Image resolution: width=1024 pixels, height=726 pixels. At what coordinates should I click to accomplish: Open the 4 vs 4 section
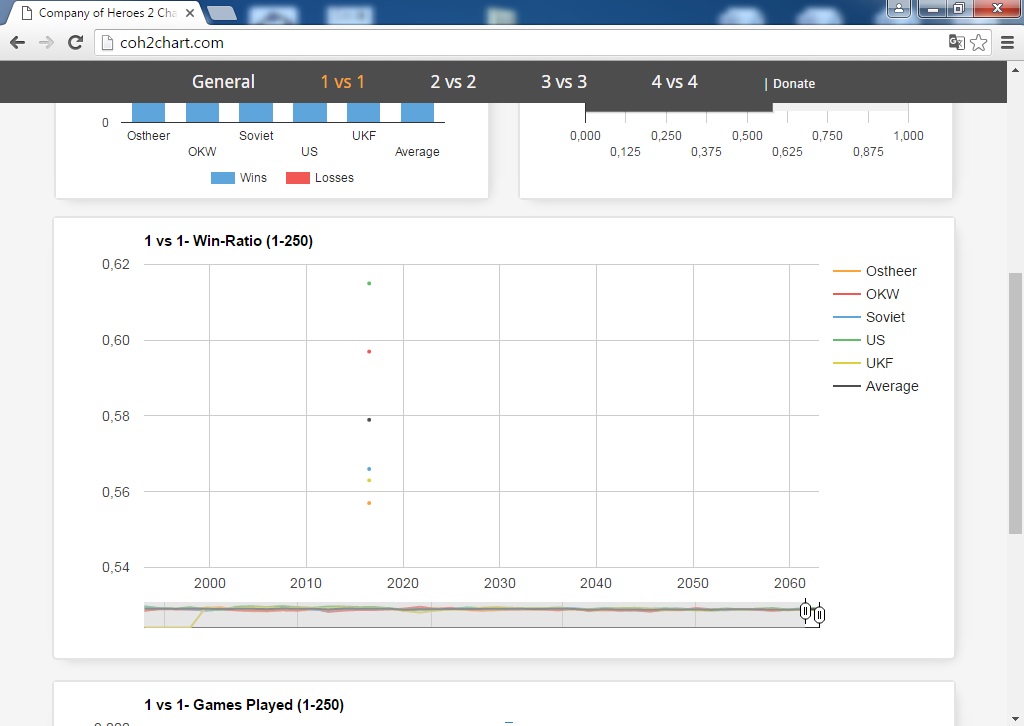tap(674, 82)
